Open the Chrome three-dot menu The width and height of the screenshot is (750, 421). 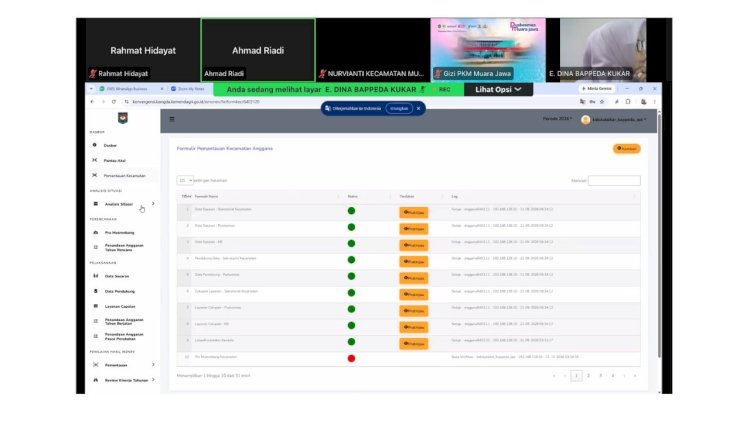tap(654, 102)
